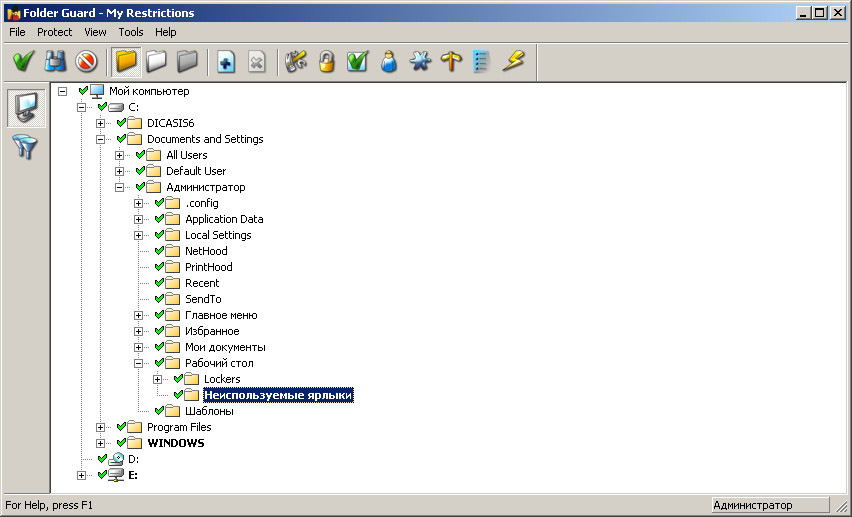Click the checkbox with green tick toolbar icon
Image resolution: width=852 pixels, height=517 pixels.
(358, 61)
